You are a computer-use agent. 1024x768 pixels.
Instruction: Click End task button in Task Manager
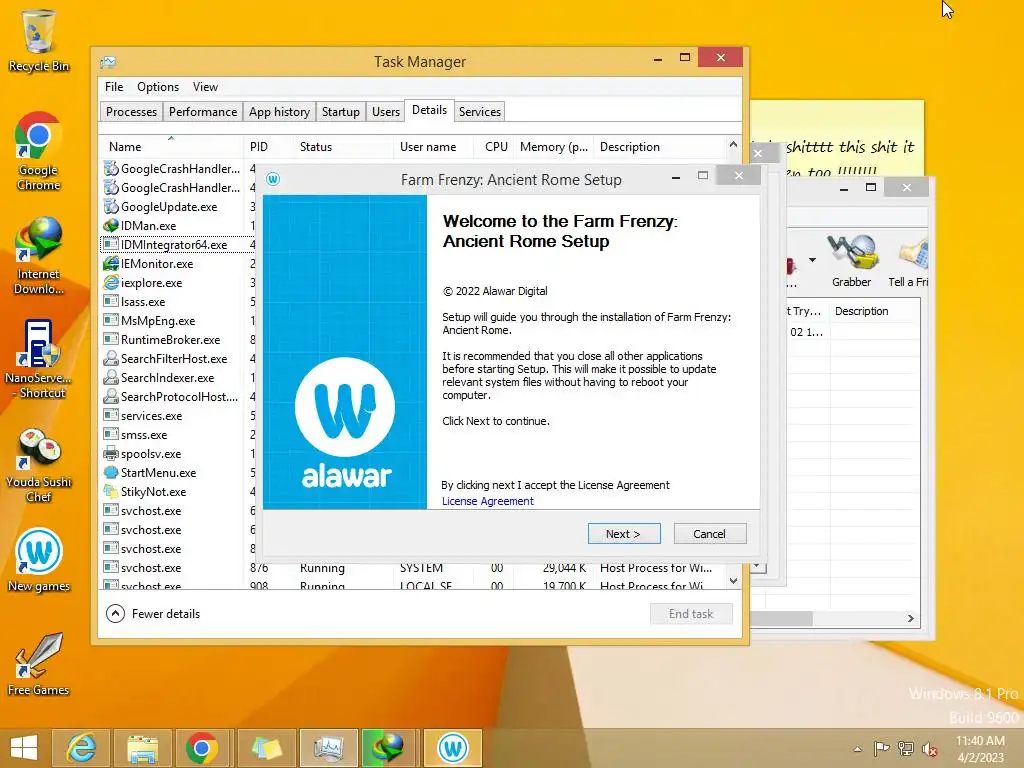point(691,614)
